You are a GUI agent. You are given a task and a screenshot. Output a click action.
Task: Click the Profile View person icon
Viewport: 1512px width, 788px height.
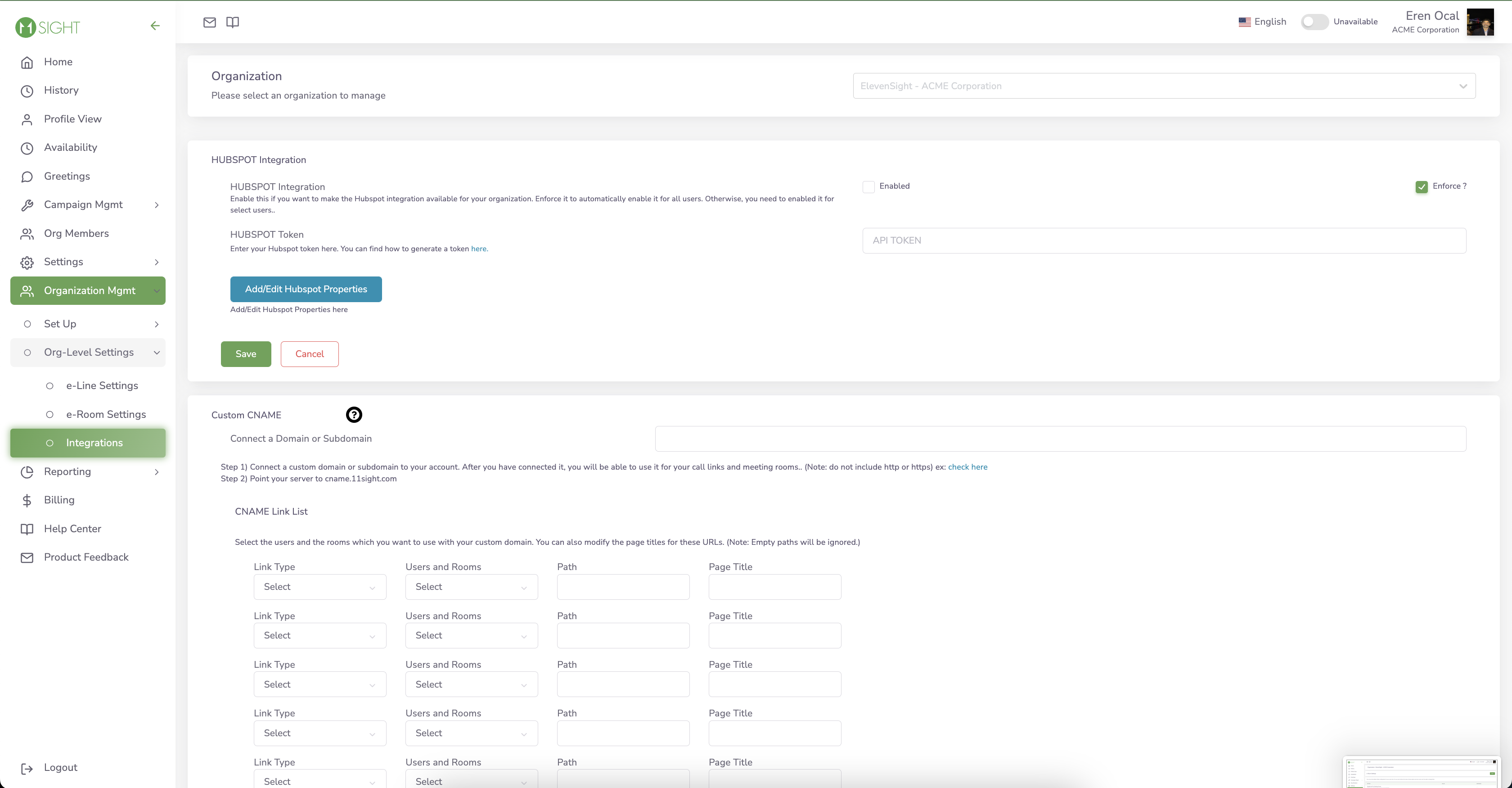(27, 120)
